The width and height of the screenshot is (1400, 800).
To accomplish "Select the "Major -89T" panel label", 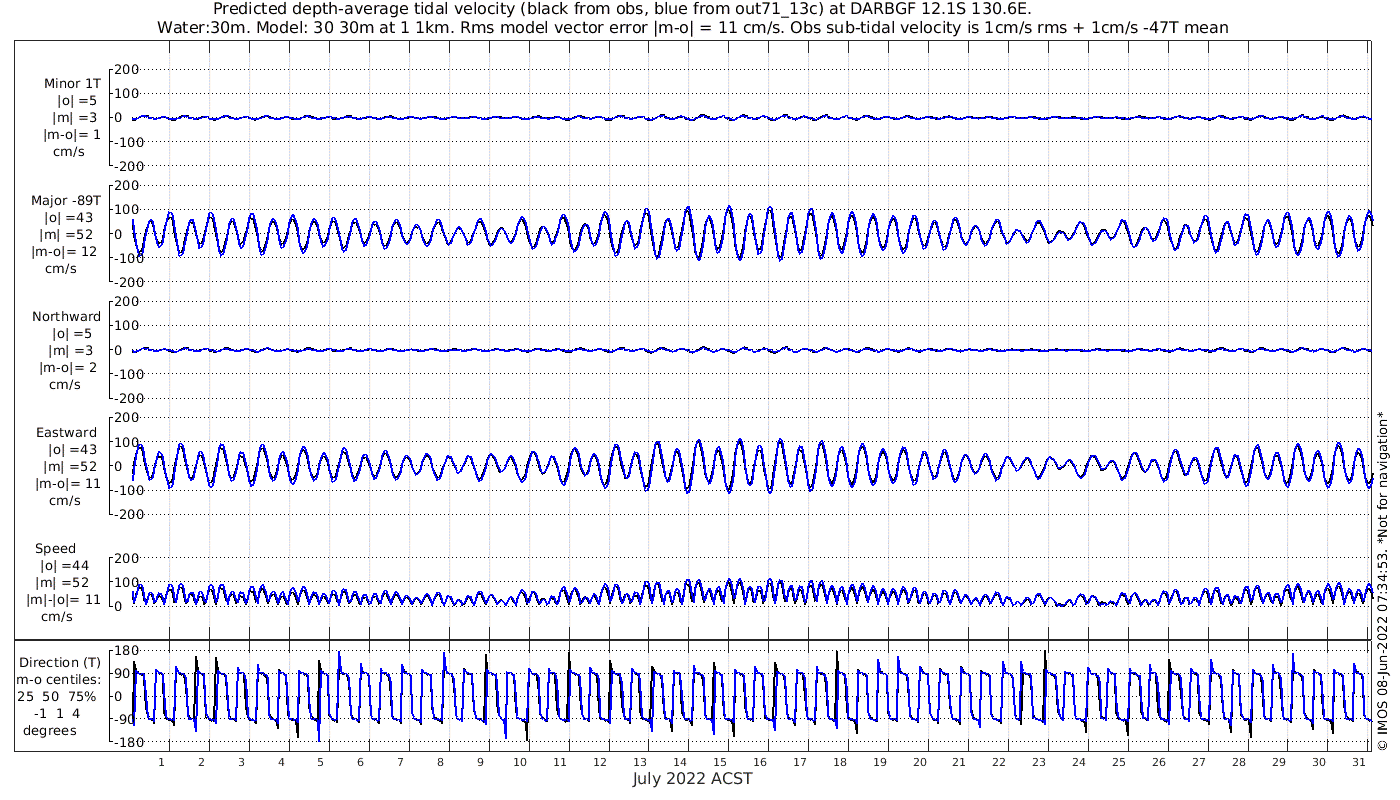I will tap(66, 201).
